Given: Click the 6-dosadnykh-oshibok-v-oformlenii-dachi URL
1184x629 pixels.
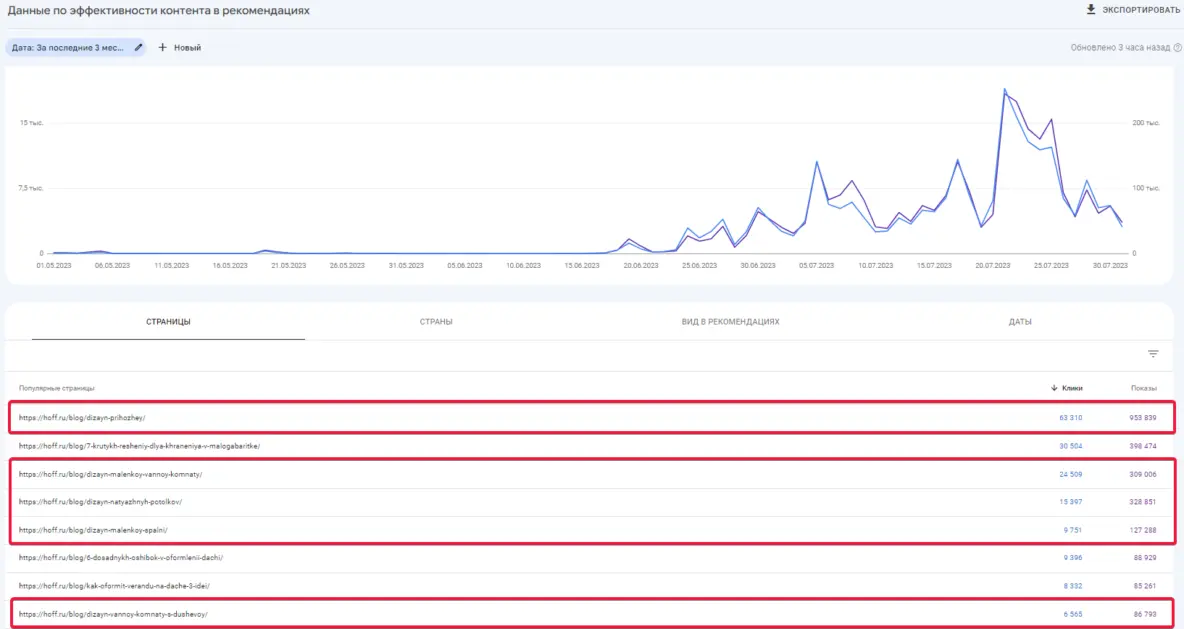Looking at the screenshot, I should 120,557.
